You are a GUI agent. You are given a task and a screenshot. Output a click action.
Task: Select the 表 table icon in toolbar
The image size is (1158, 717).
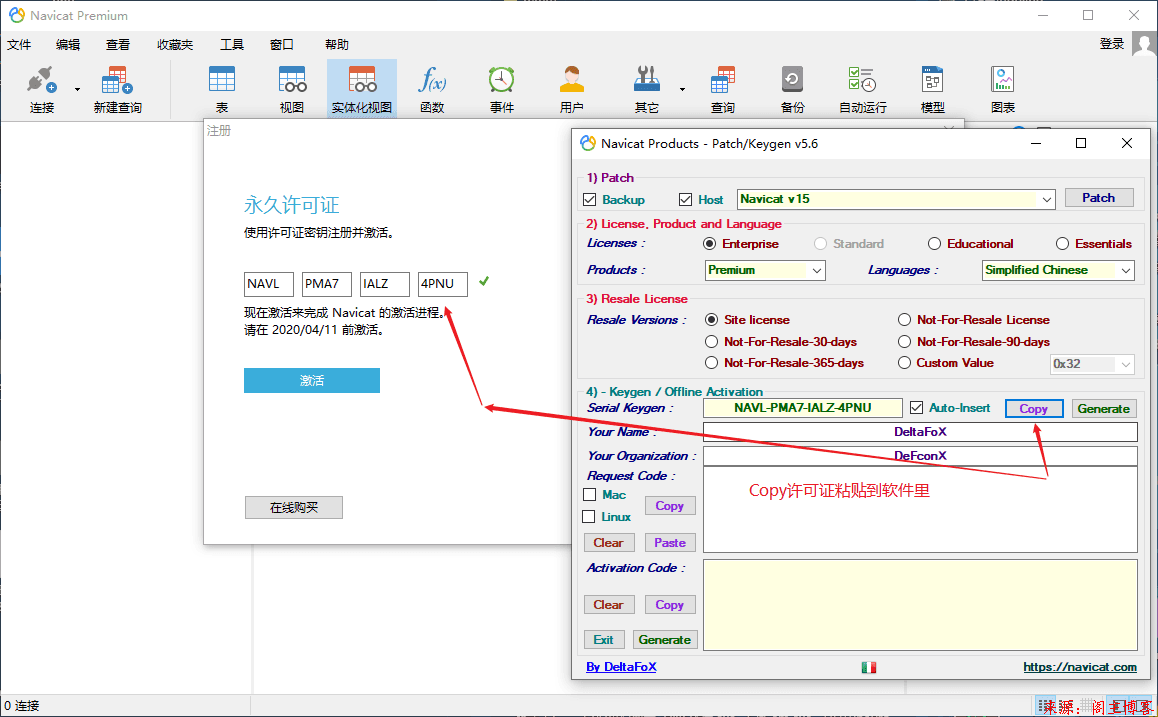(222, 80)
